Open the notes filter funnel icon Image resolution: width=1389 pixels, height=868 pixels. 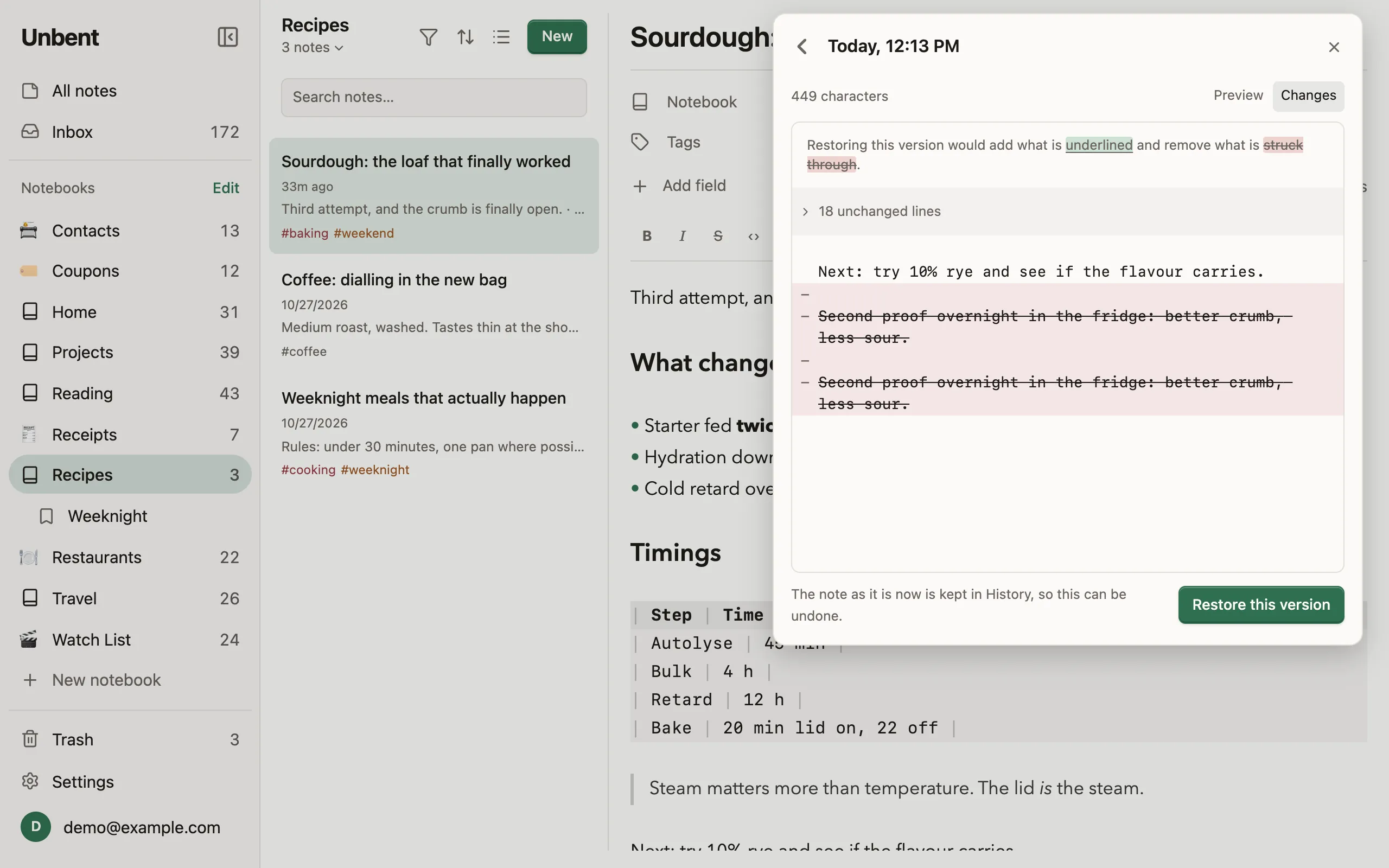428,37
